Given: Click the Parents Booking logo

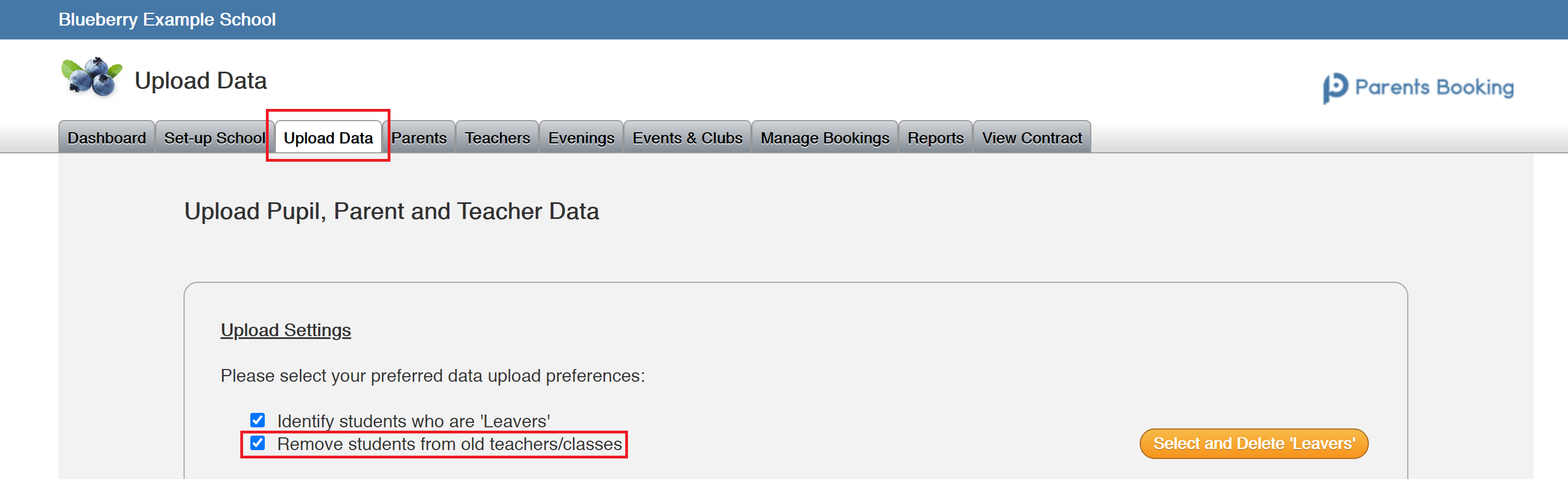Looking at the screenshot, I should pos(1418,88).
